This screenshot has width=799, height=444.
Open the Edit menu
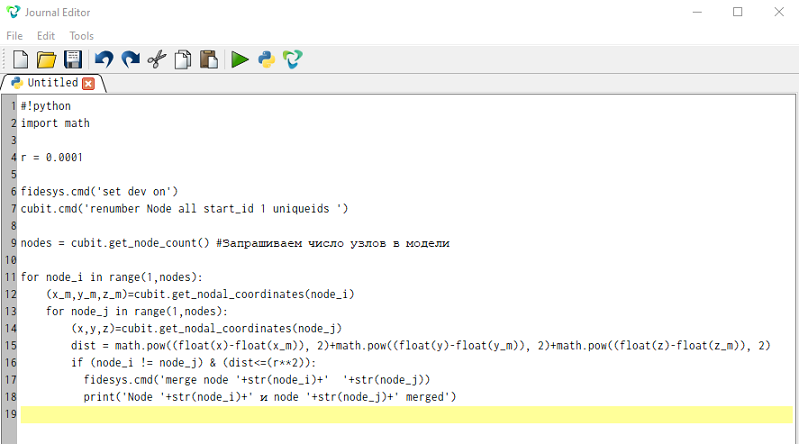[46, 36]
